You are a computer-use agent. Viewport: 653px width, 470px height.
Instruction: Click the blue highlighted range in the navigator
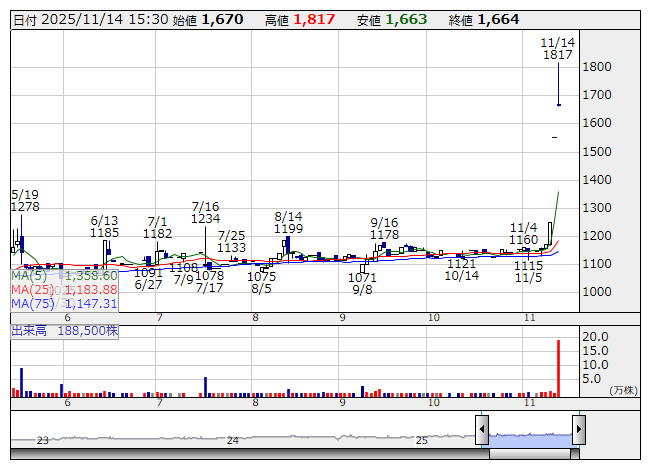click(530, 436)
